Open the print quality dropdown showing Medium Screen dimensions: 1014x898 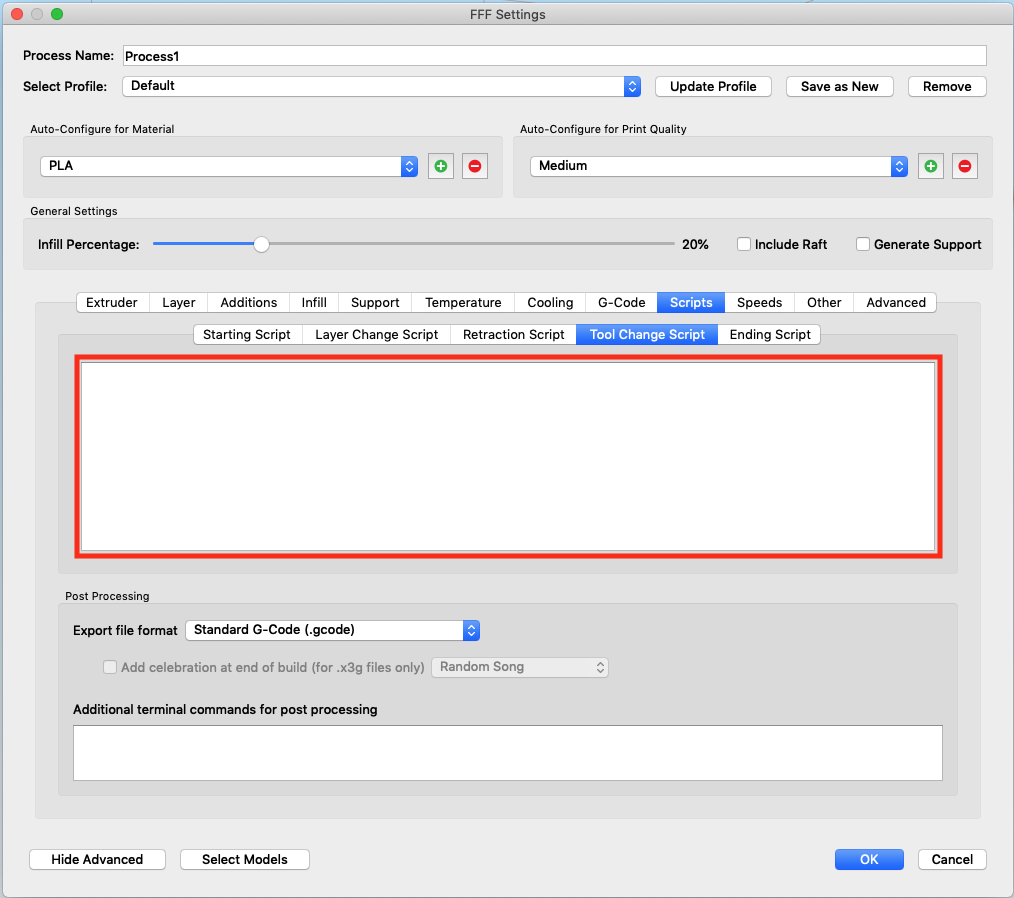tap(718, 166)
